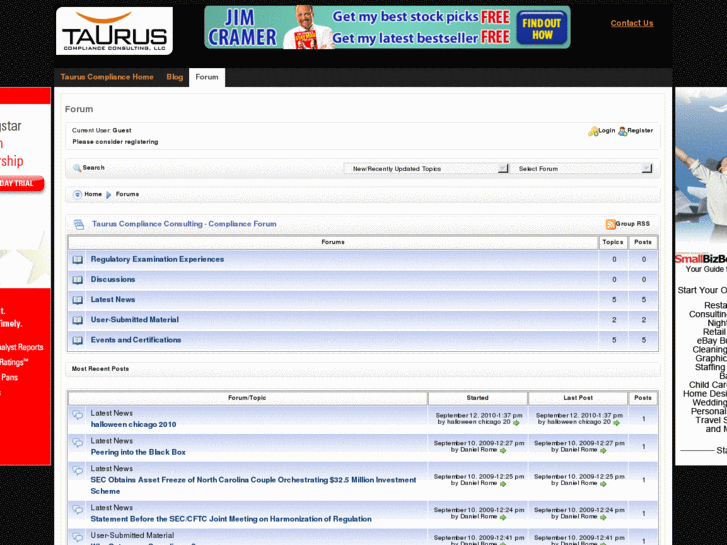Click the Started column header
Image resolution: width=727 pixels, height=545 pixels.
(478, 398)
